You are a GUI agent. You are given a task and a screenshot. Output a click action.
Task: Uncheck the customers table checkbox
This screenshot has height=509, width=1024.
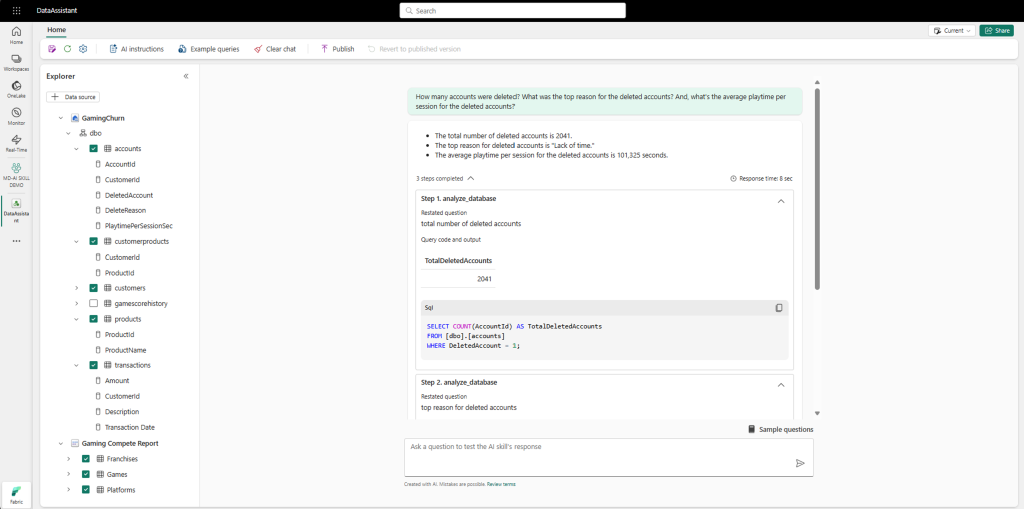93,288
